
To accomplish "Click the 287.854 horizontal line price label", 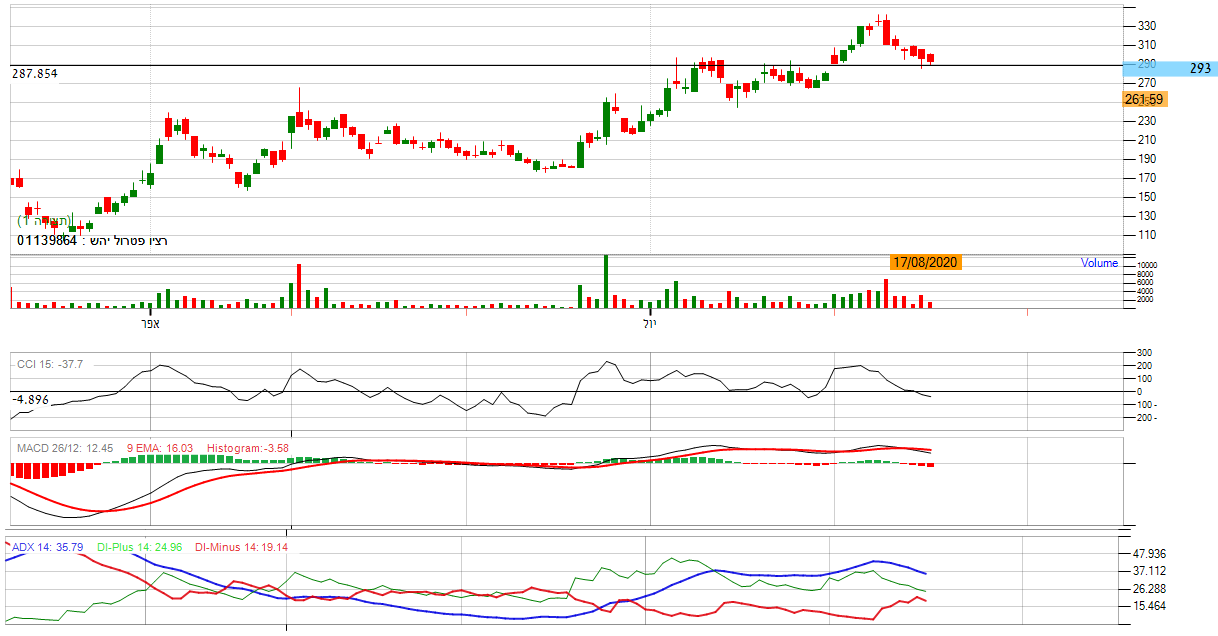I will (35, 74).
